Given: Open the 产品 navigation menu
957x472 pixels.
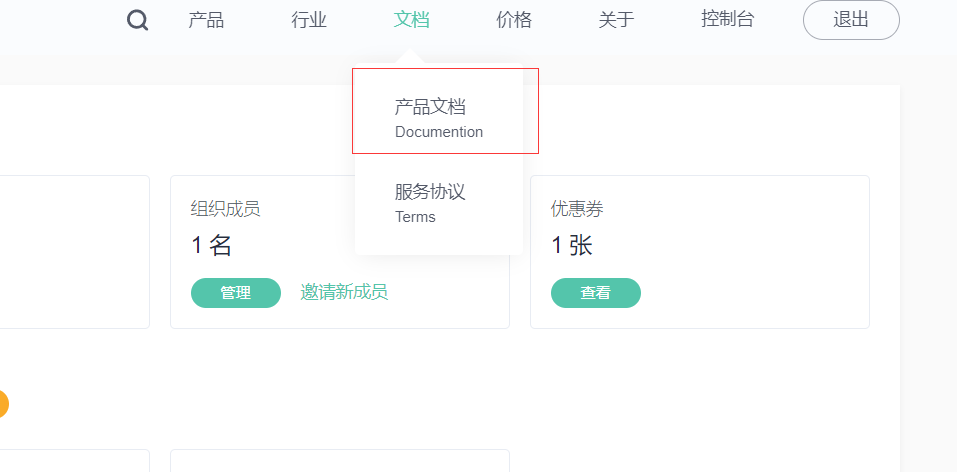Looking at the screenshot, I should point(206,20).
